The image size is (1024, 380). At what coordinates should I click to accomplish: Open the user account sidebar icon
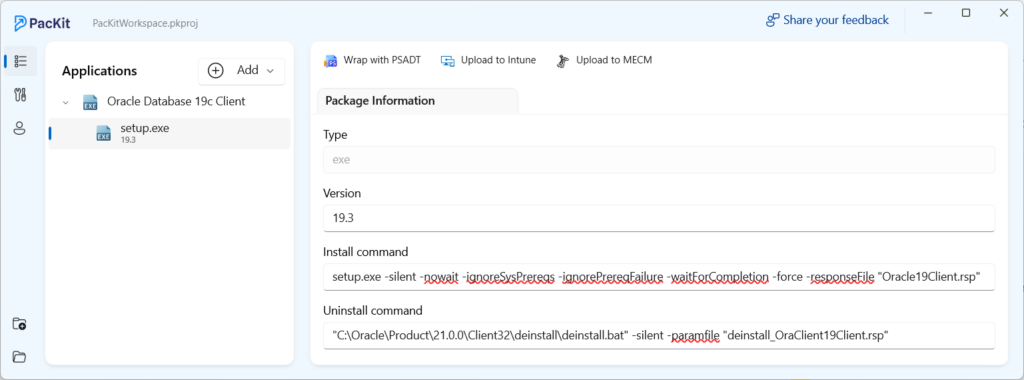[20, 128]
